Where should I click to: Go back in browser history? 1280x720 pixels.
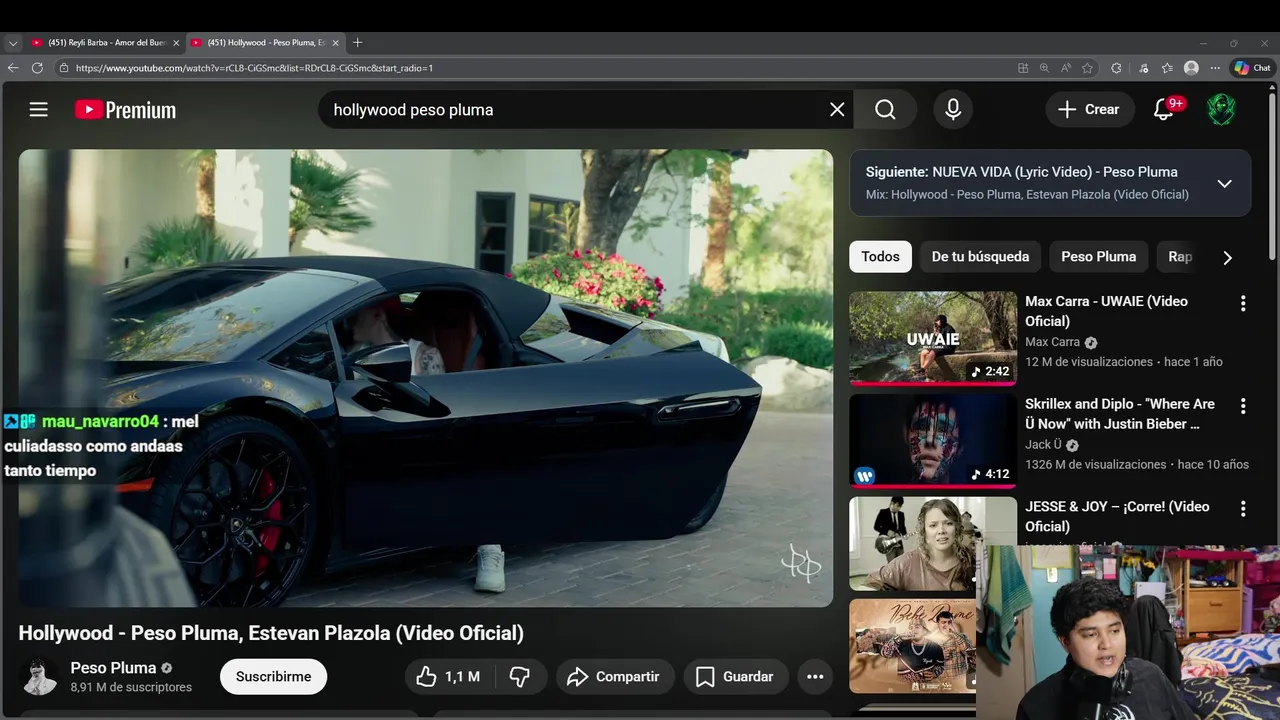[x=13, y=68]
